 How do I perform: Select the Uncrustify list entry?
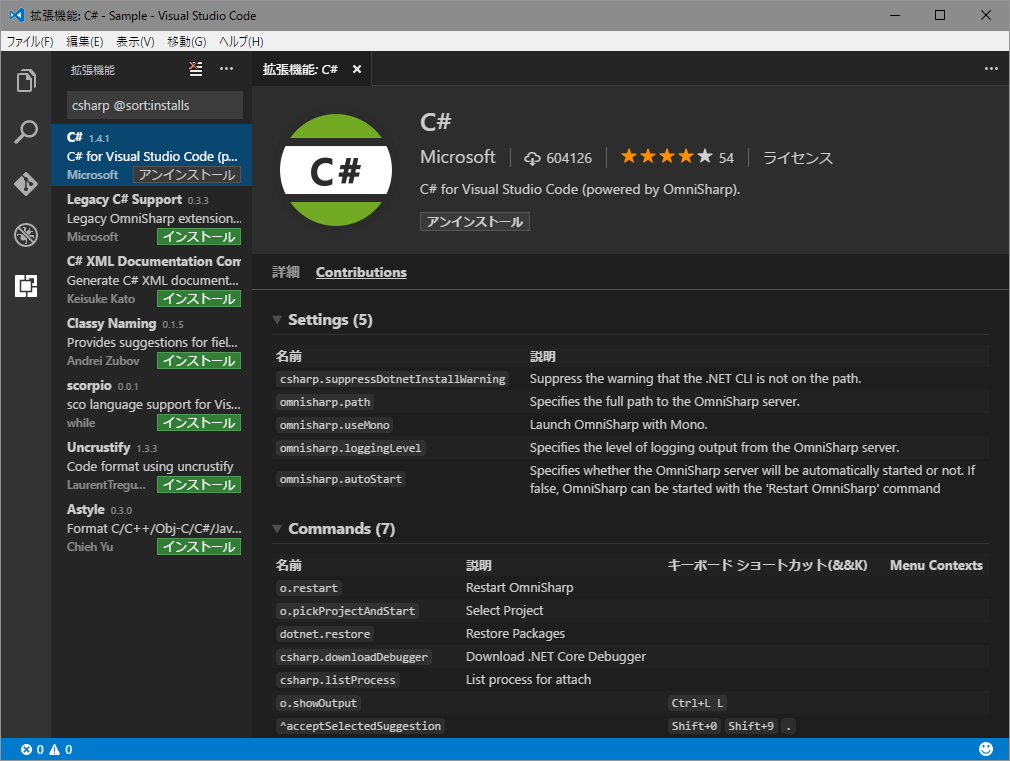[151, 465]
